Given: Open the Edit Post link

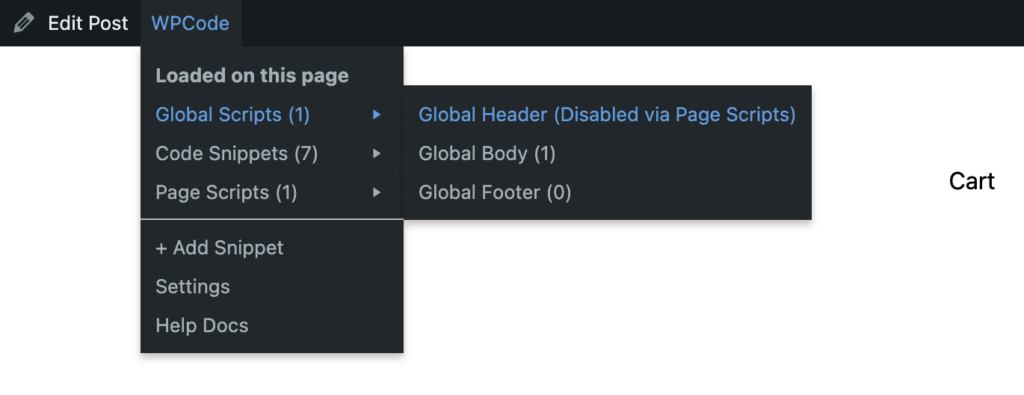Looking at the screenshot, I should (88, 24).
